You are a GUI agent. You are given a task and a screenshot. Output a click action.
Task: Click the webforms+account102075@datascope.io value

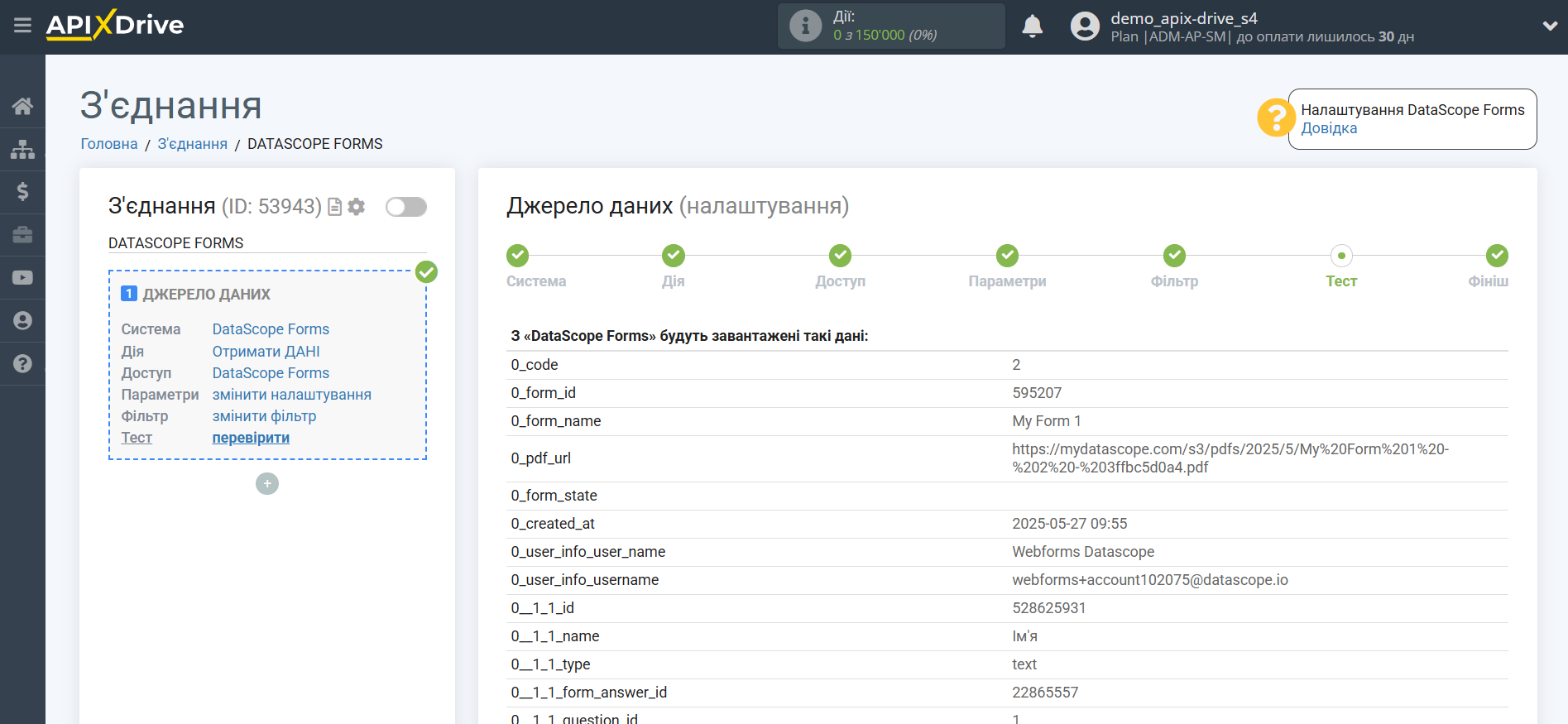tap(1150, 580)
